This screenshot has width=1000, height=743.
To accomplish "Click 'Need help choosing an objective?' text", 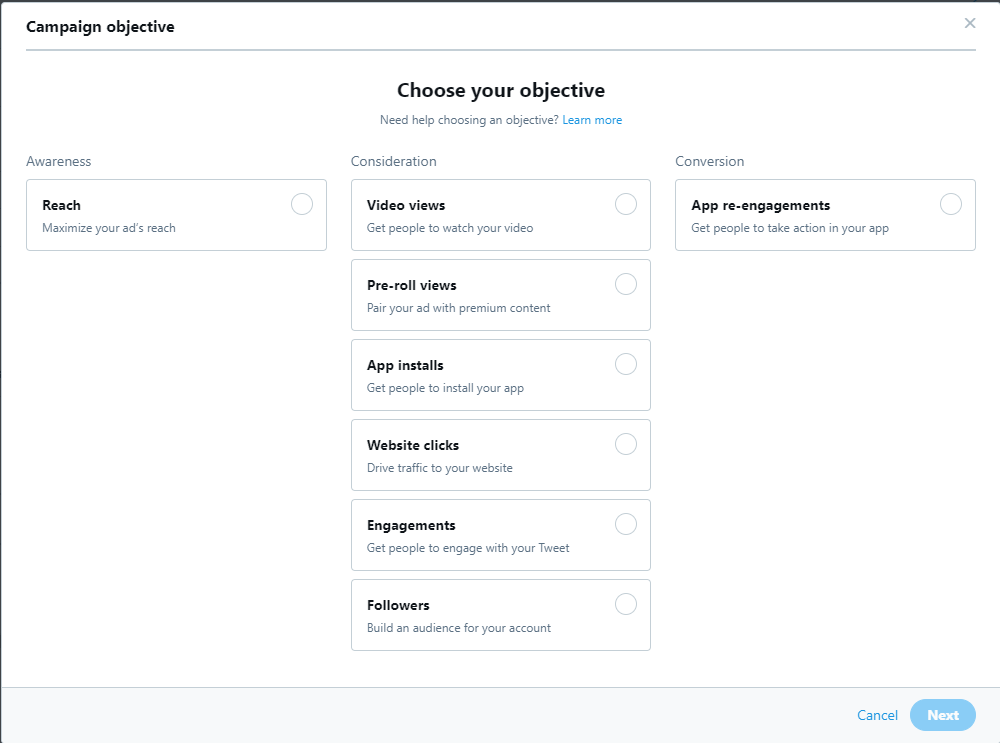I will [469, 120].
